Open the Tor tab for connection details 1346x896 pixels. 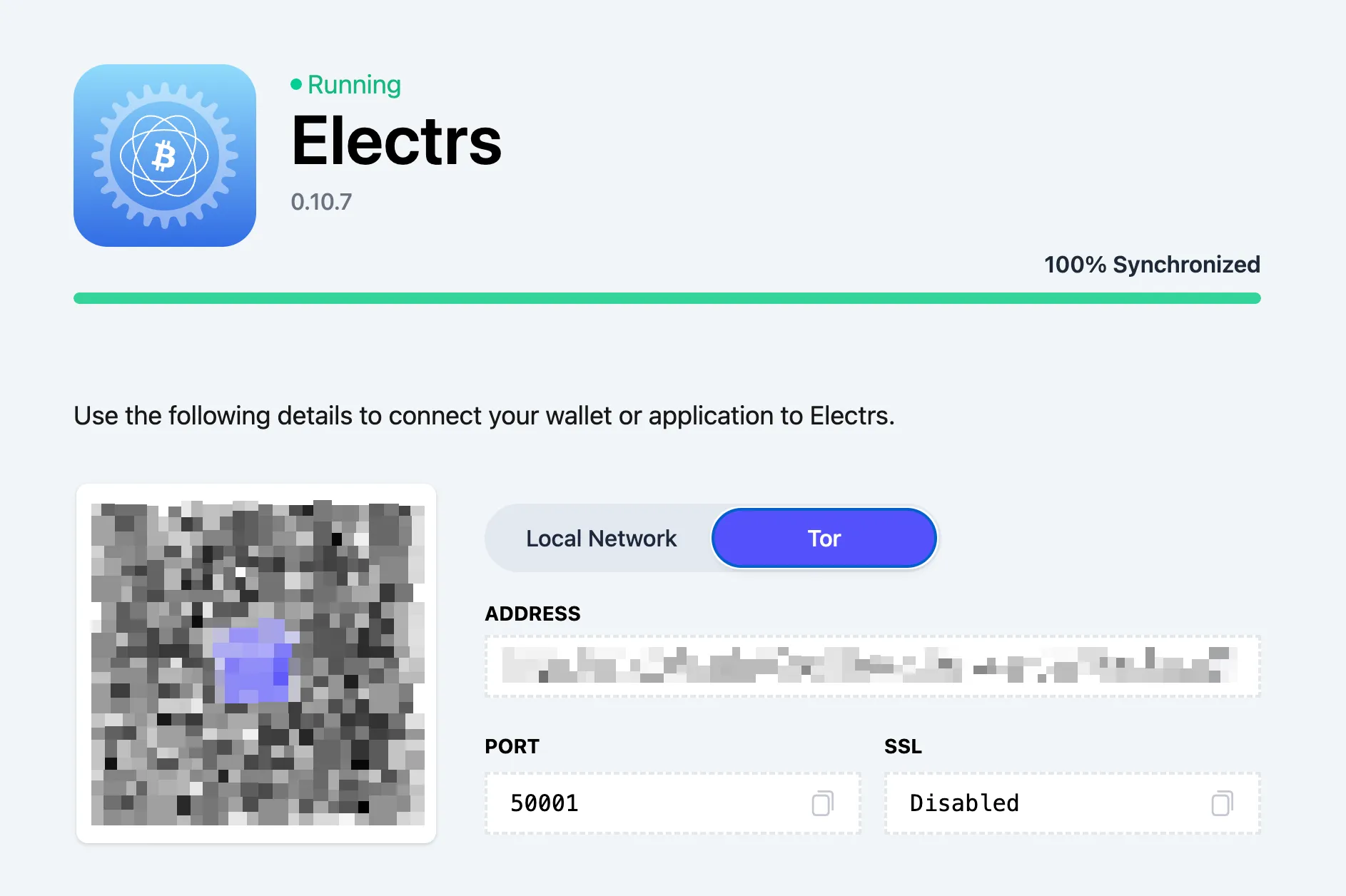pos(823,538)
